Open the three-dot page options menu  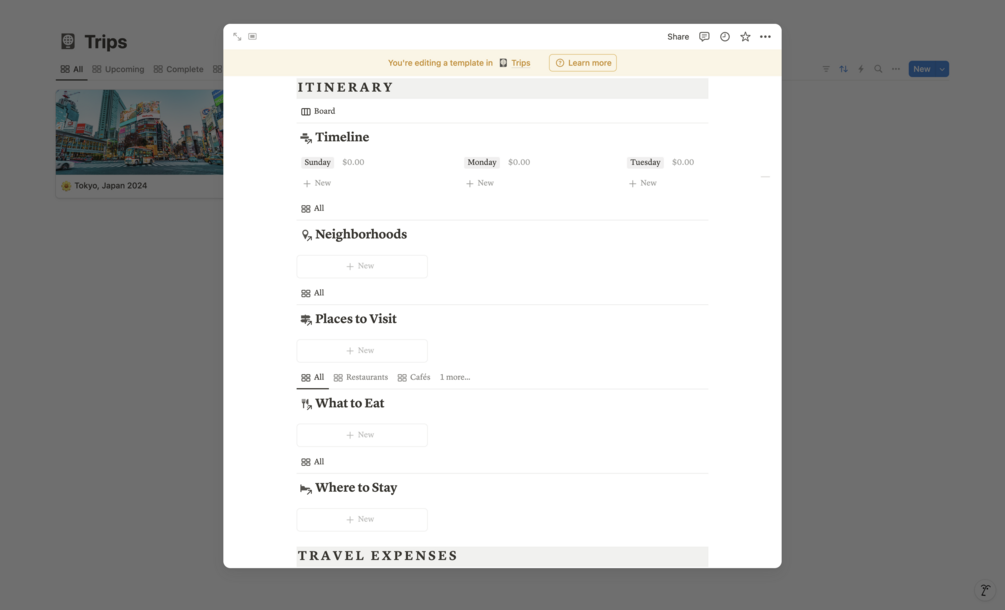click(765, 37)
